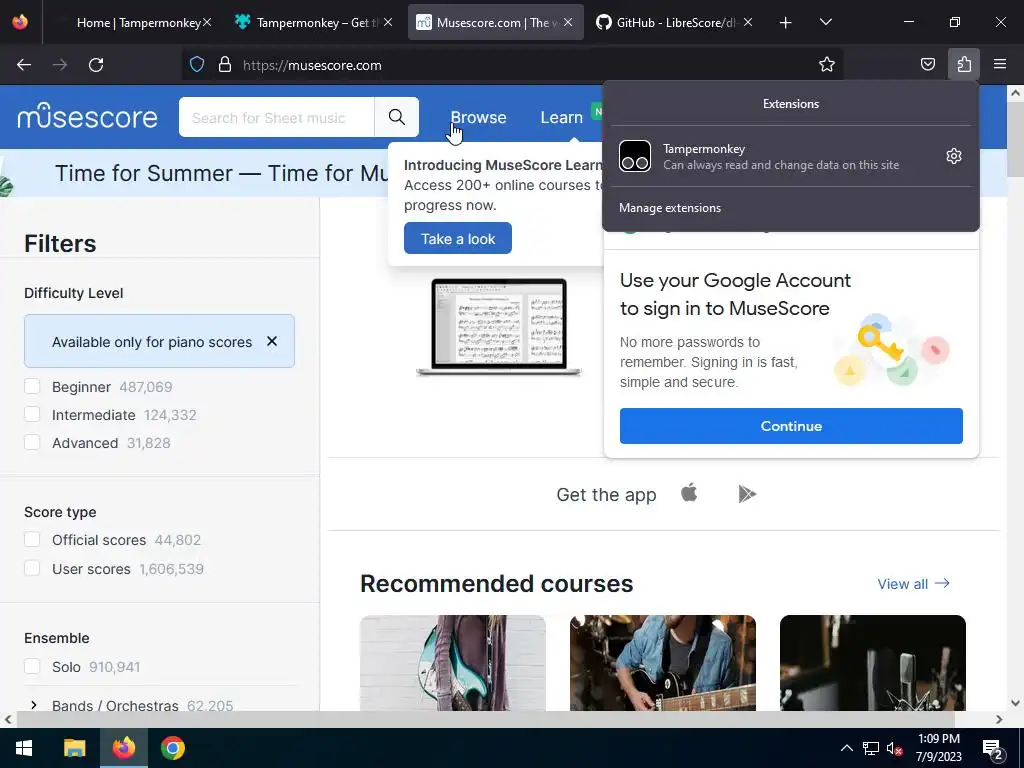Bookmark this page with star icon
The image size is (1024, 768).
pos(827,65)
